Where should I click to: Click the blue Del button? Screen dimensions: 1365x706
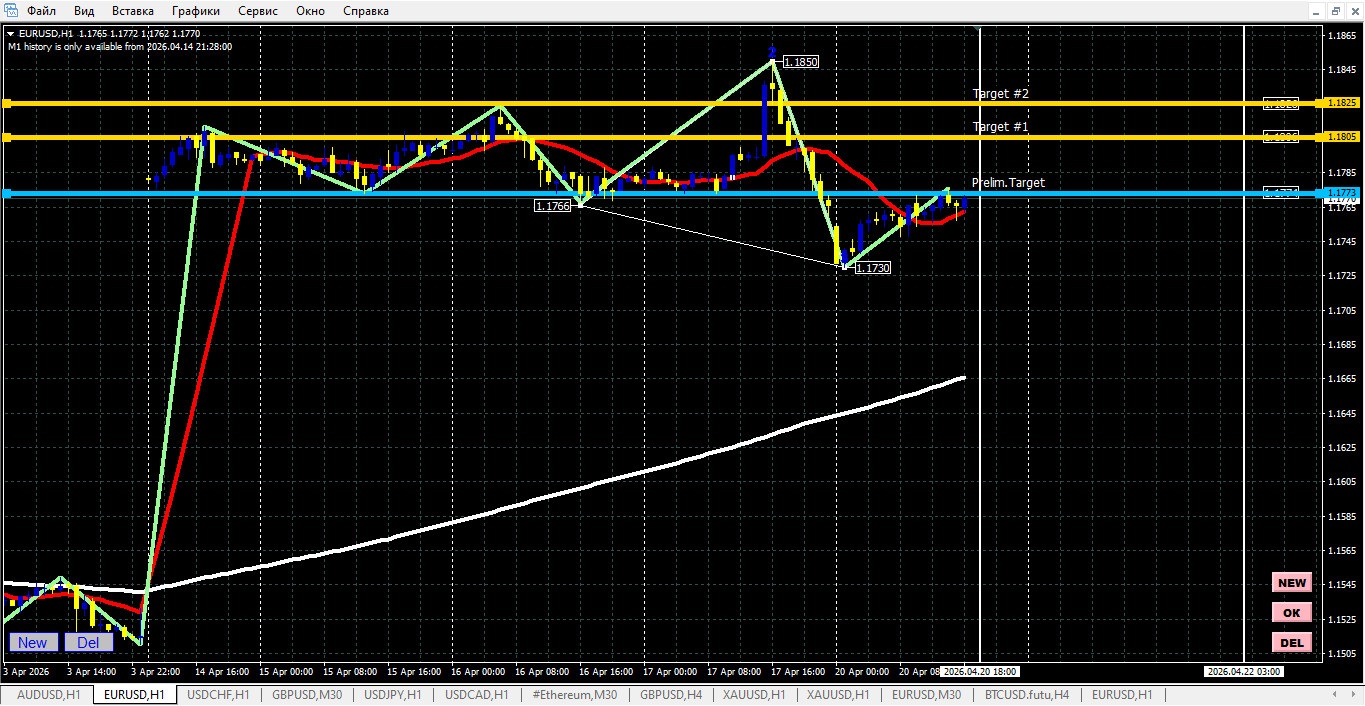[x=89, y=642]
